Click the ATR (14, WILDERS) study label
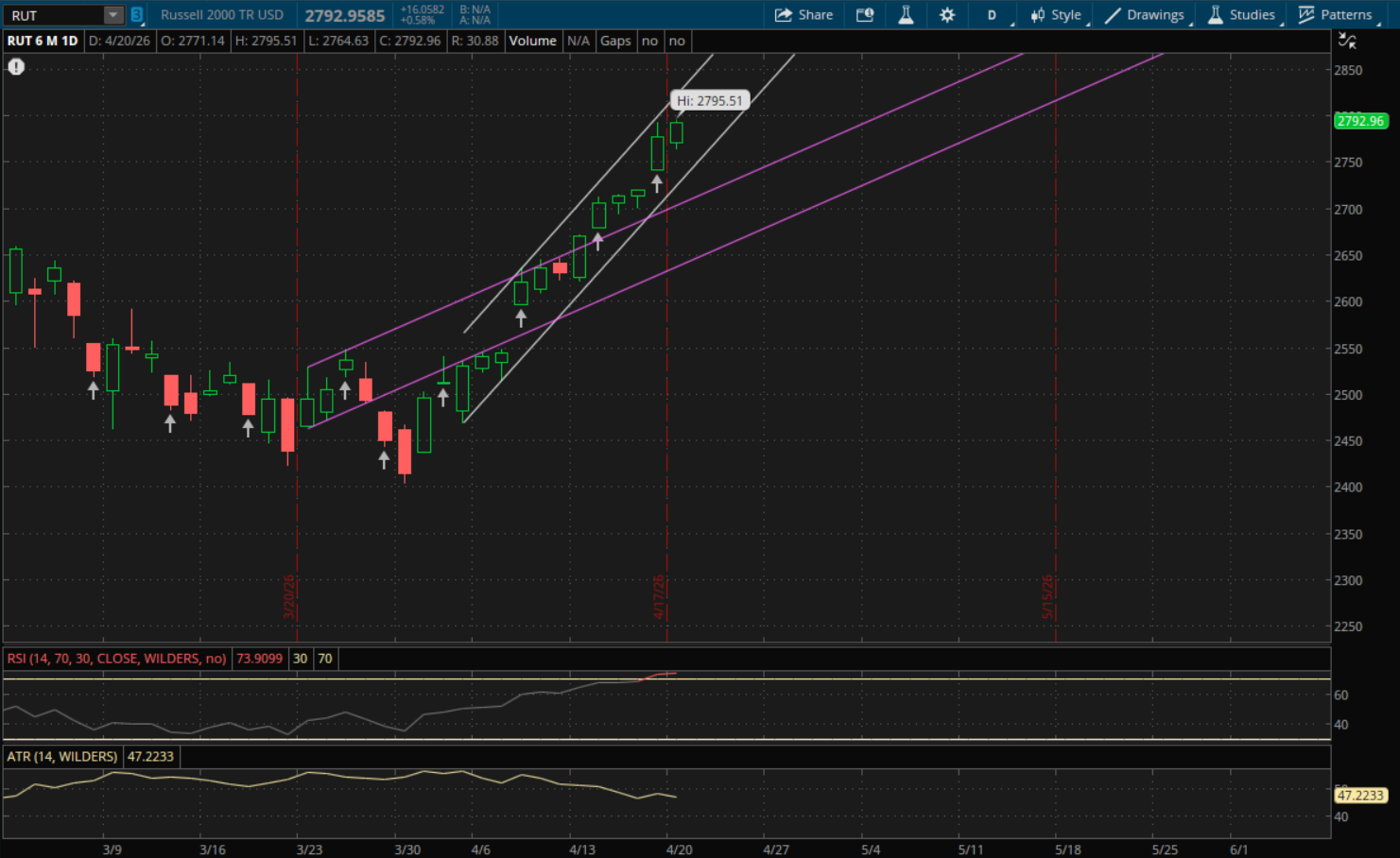1400x858 pixels. (62, 757)
